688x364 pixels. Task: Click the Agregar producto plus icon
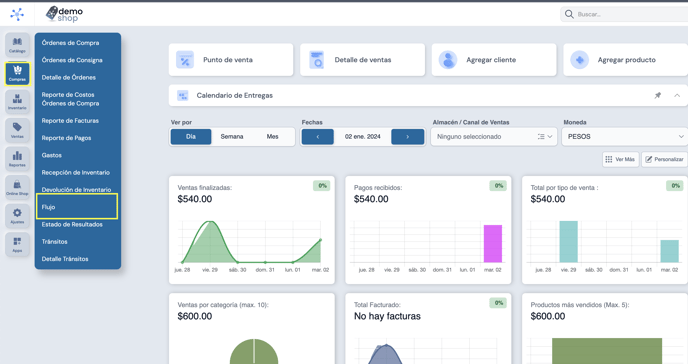(x=580, y=60)
